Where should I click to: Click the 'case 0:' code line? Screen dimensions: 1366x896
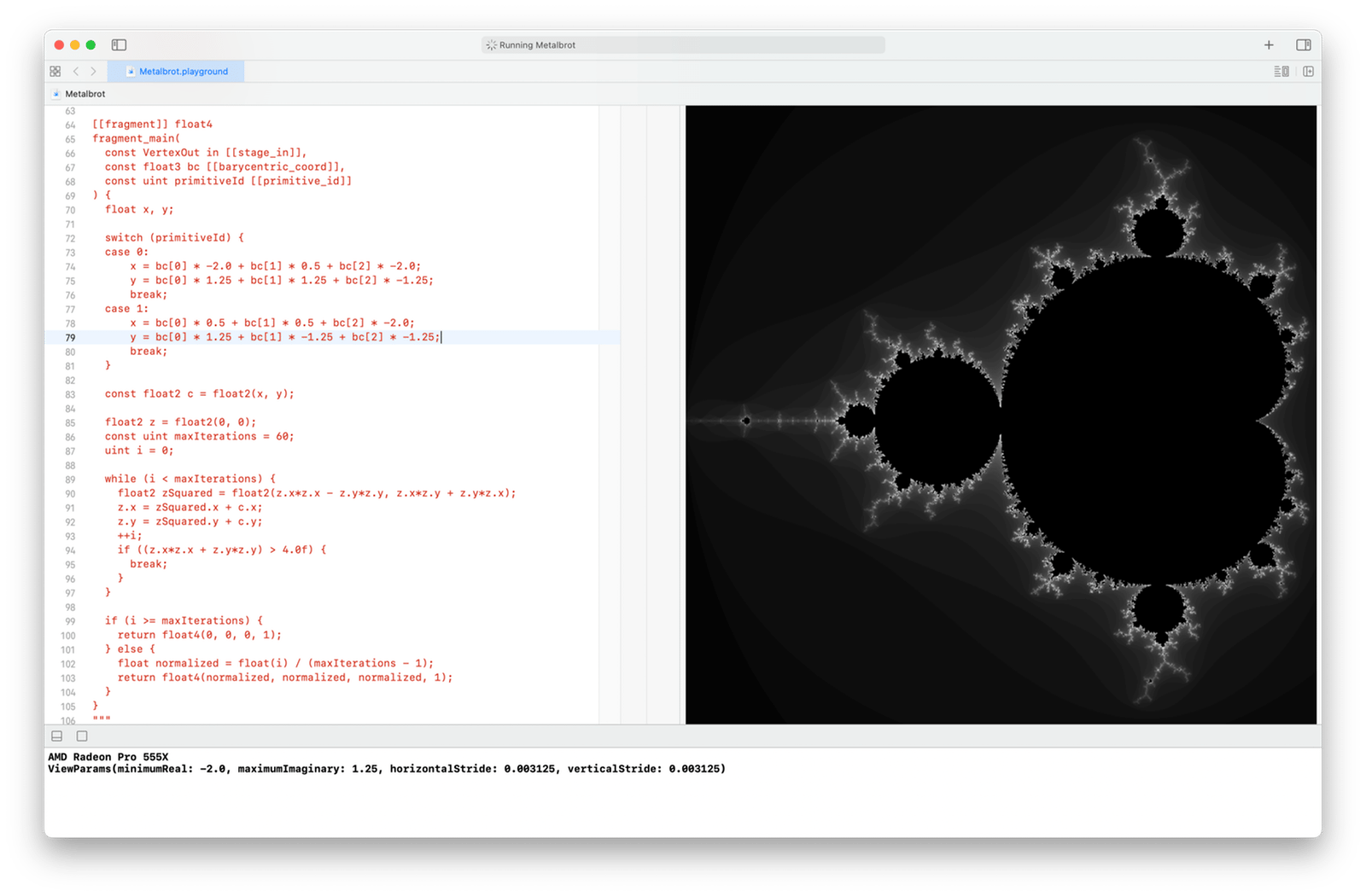[x=126, y=252]
